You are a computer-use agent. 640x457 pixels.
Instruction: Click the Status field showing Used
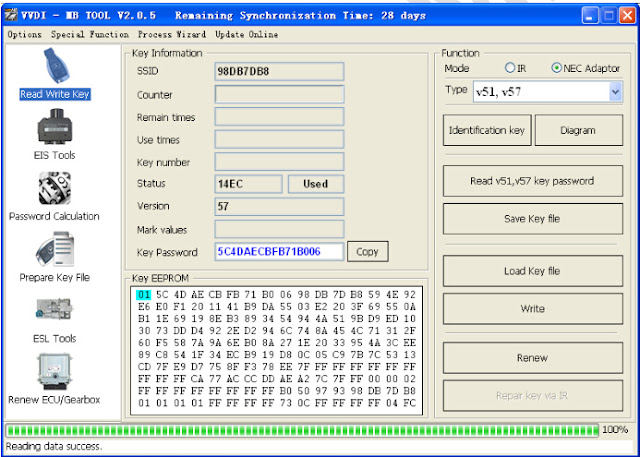316,184
